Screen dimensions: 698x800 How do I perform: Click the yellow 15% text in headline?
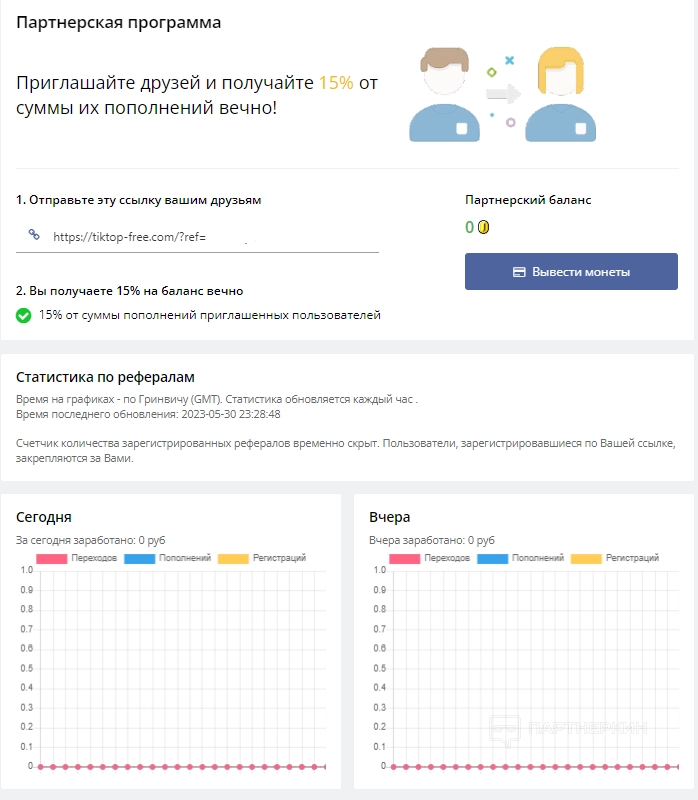click(336, 83)
